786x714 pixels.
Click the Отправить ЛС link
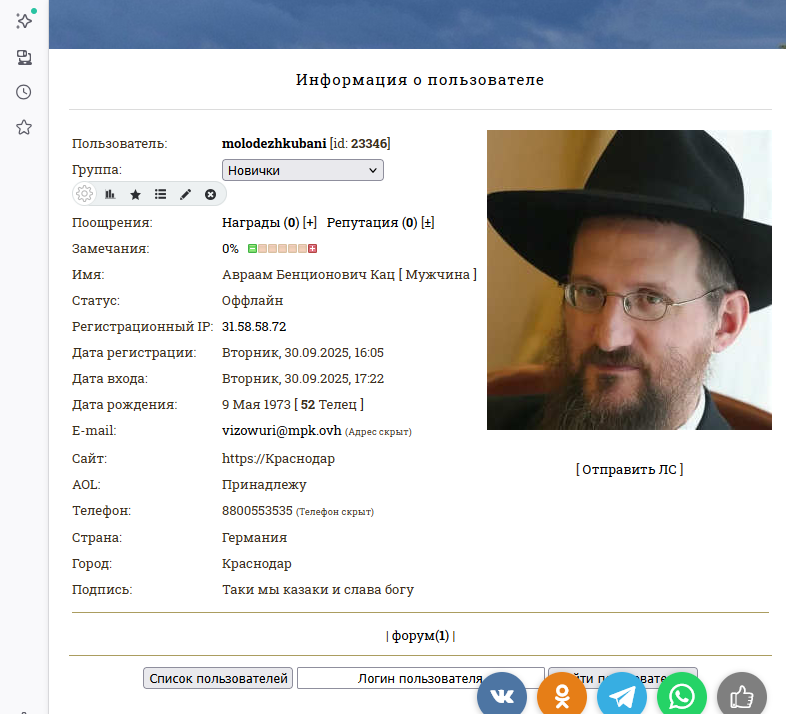tap(629, 469)
